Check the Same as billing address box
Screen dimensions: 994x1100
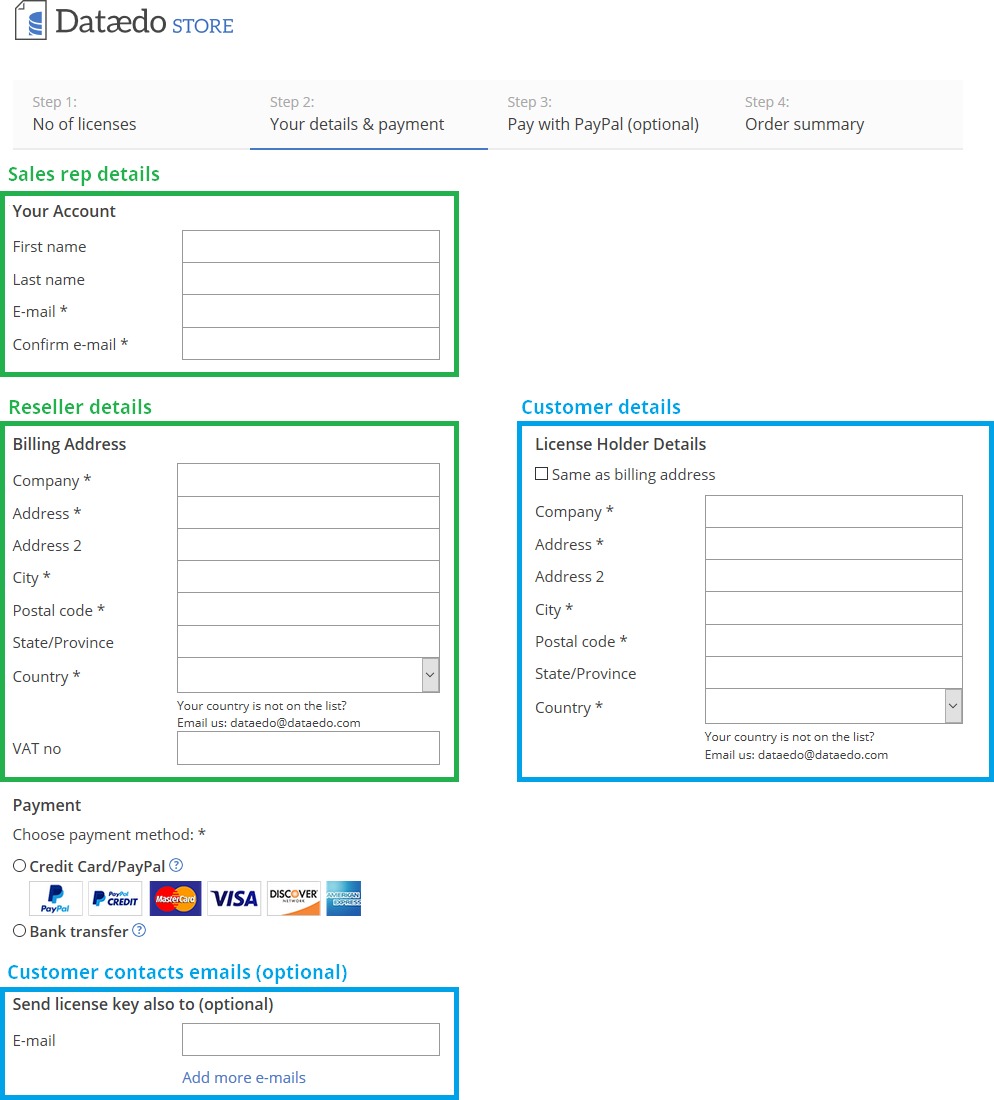(542, 474)
